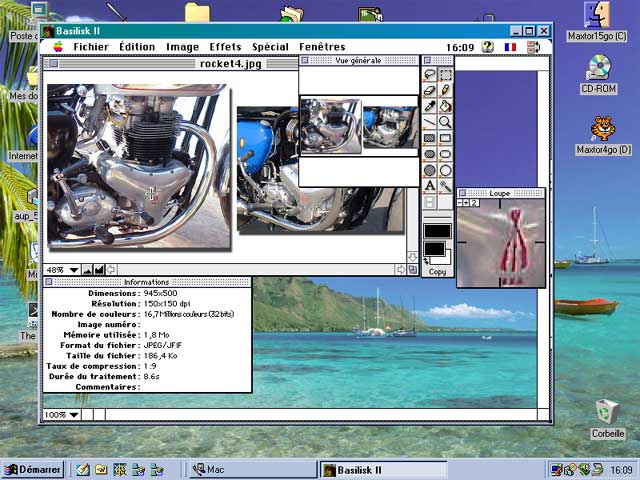640x480 pixels.
Task: Select the outlined rectangle tool
Action: (445, 138)
